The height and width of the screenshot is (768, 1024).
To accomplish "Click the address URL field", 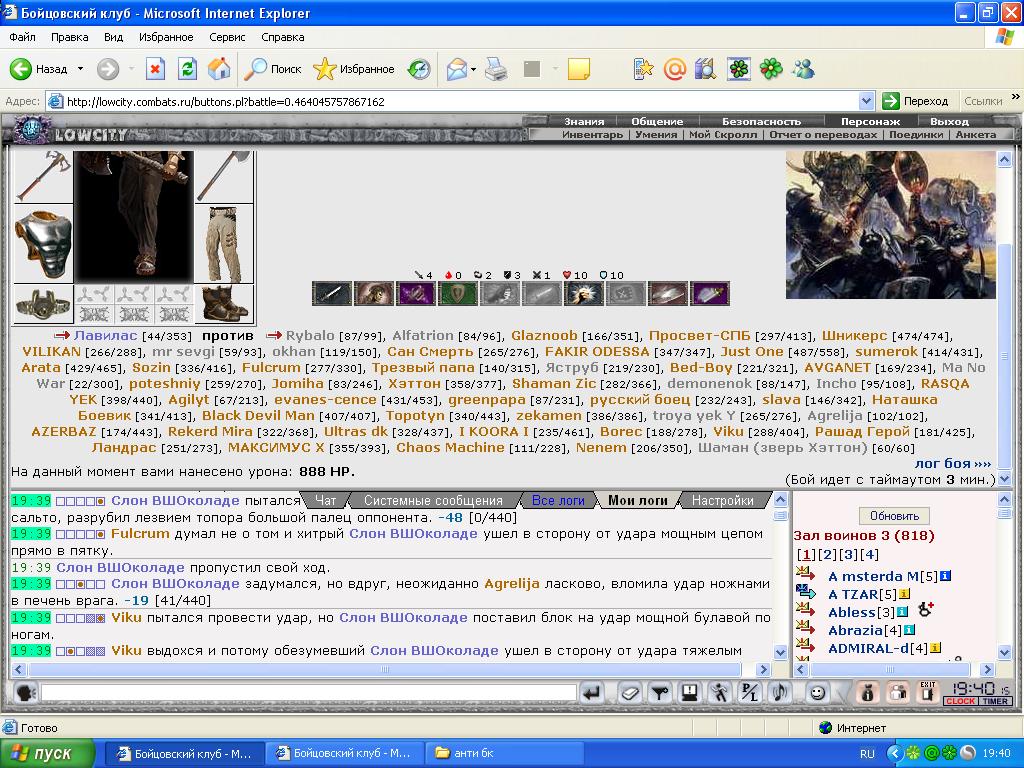I will (x=460, y=101).
